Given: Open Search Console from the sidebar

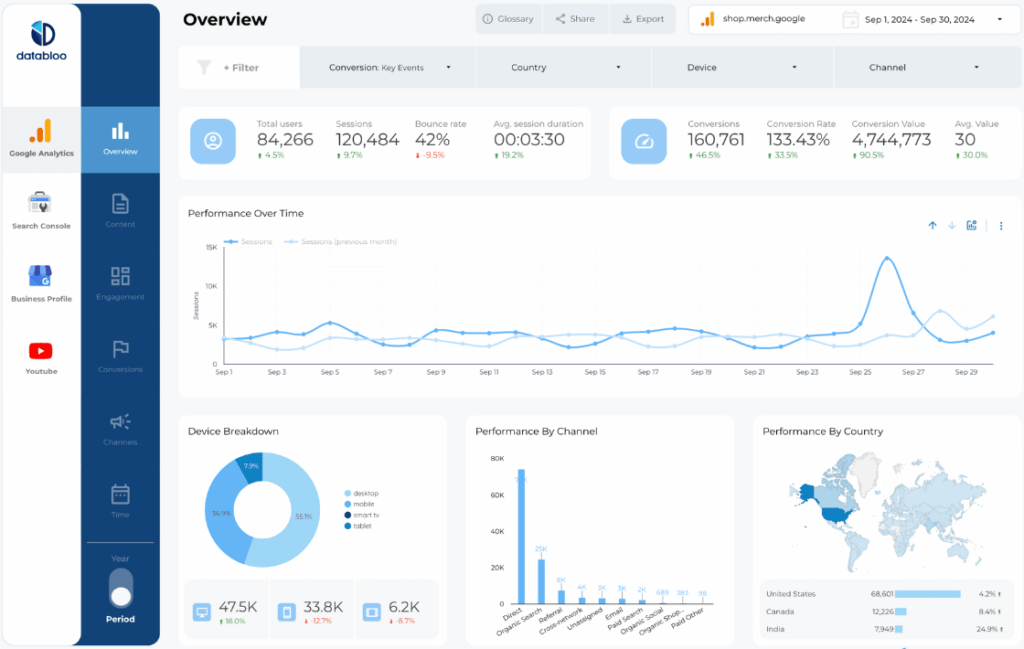Looking at the screenshot, I should tap(41, 208).
